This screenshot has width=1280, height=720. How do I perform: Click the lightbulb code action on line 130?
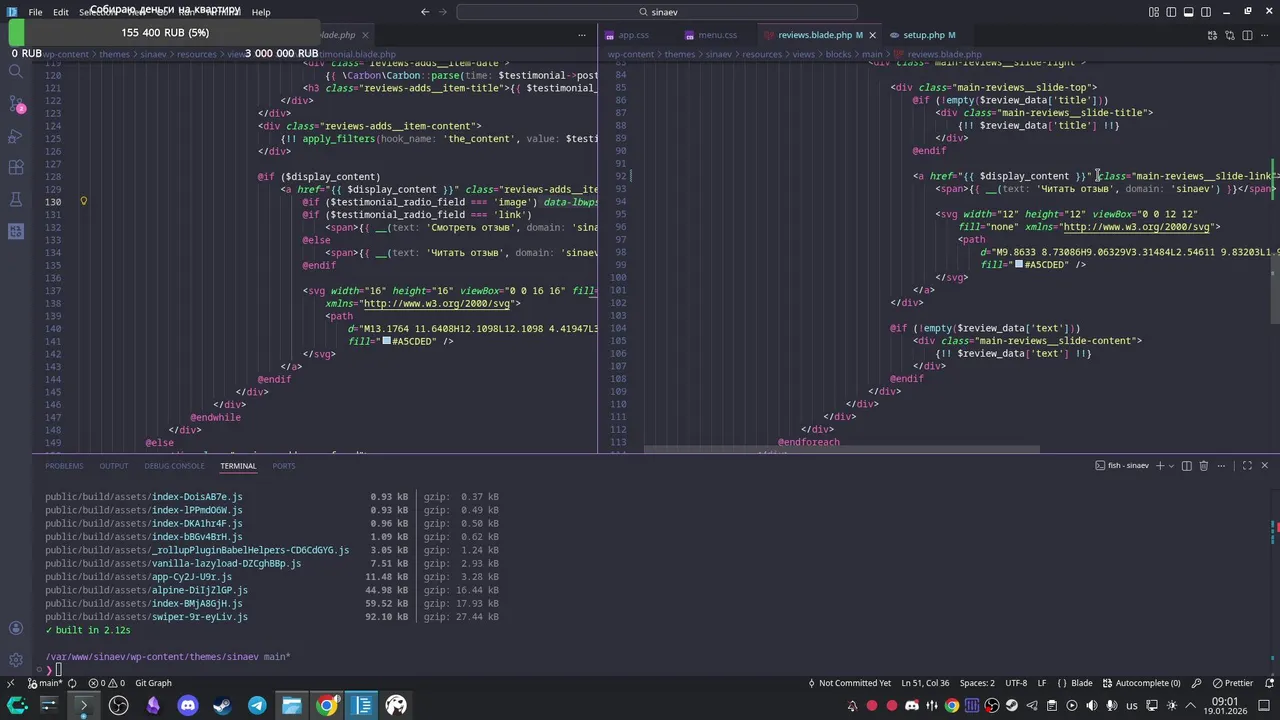click(x=83, y=201)
